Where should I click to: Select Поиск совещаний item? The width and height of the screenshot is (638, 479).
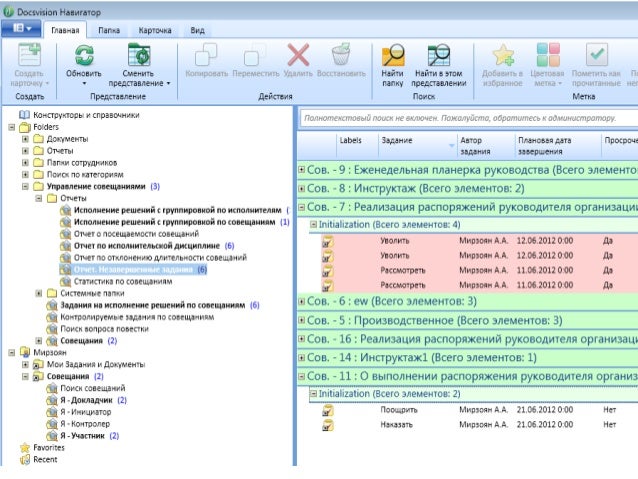(93, 388)
